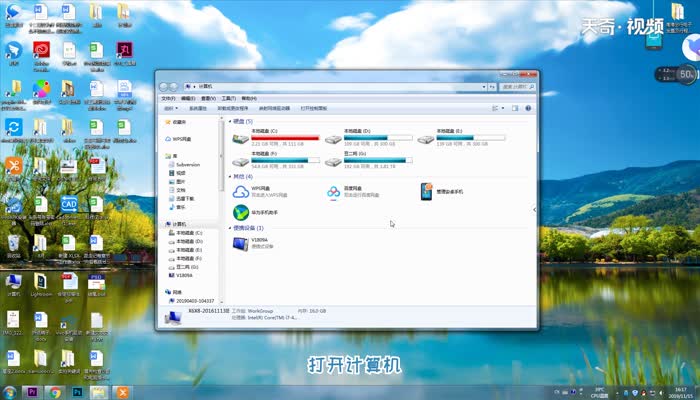Click 系统属性 toolbar button
Viewport: 700px width, 400px height.
pos(198,108)
